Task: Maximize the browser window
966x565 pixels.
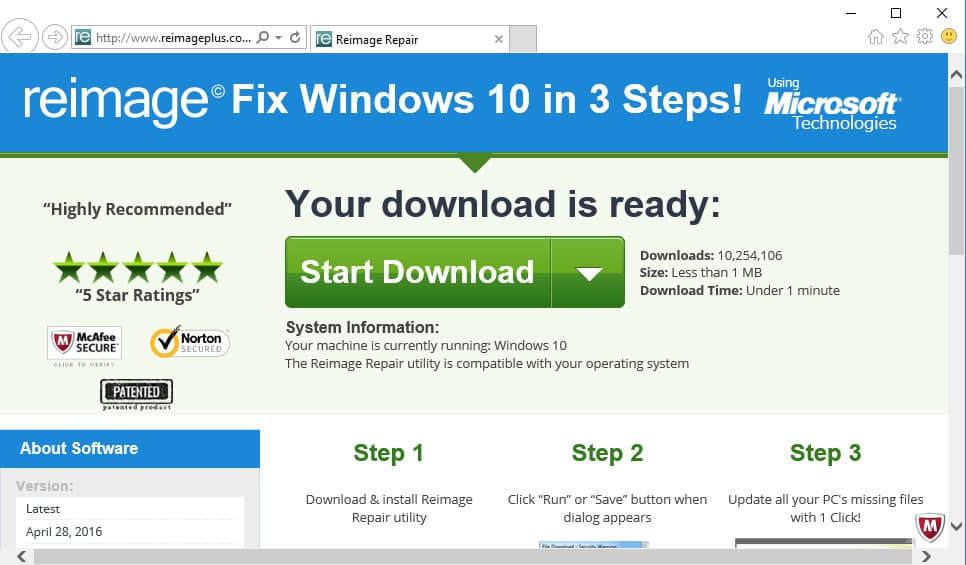Action: pos(896,13)
